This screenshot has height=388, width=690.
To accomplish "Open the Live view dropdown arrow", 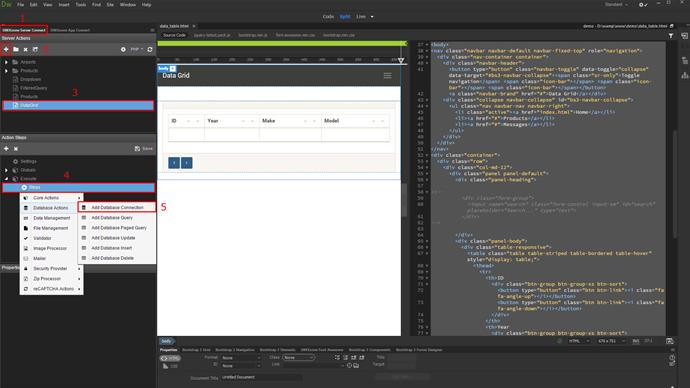I will (x=372, y=17).
